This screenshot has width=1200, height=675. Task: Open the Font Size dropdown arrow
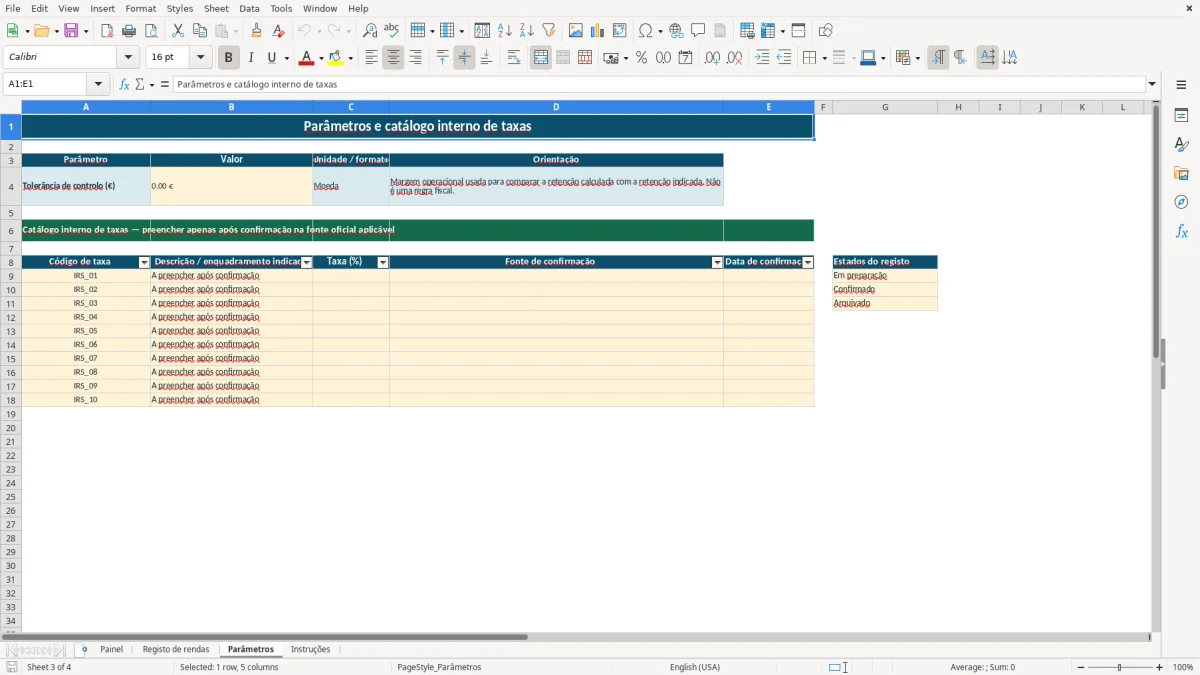pyautogui.click(x=201, y=58)
